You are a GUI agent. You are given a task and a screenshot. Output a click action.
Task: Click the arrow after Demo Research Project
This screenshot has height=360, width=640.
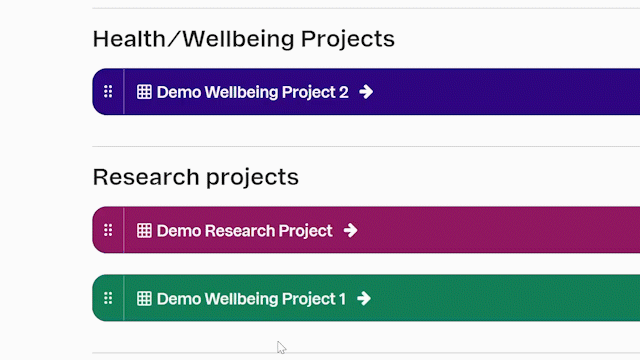(350, 230)
